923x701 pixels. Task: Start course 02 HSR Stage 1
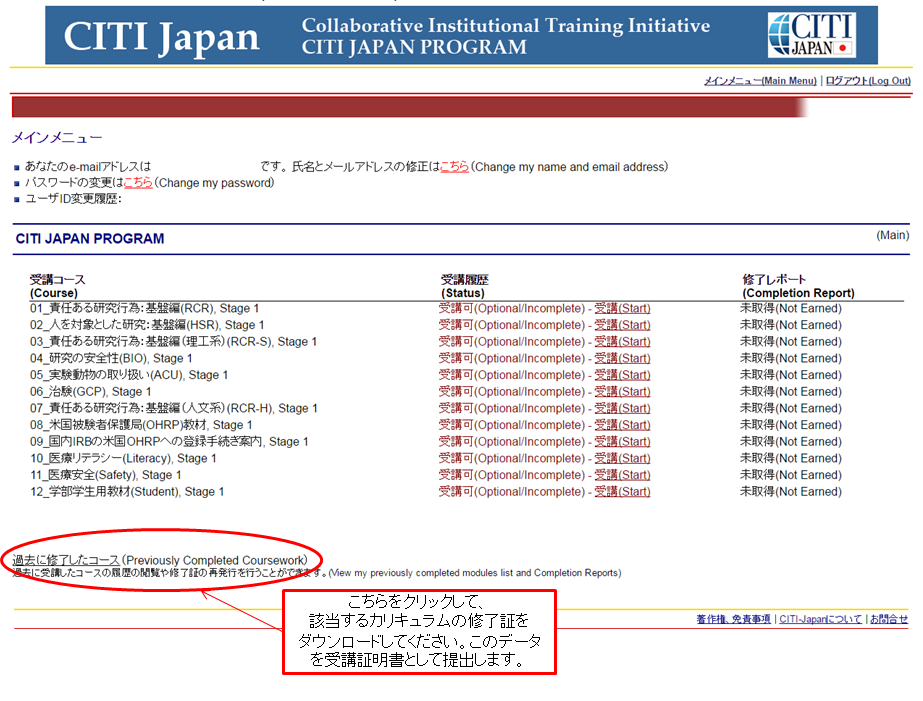coord(622,324)
